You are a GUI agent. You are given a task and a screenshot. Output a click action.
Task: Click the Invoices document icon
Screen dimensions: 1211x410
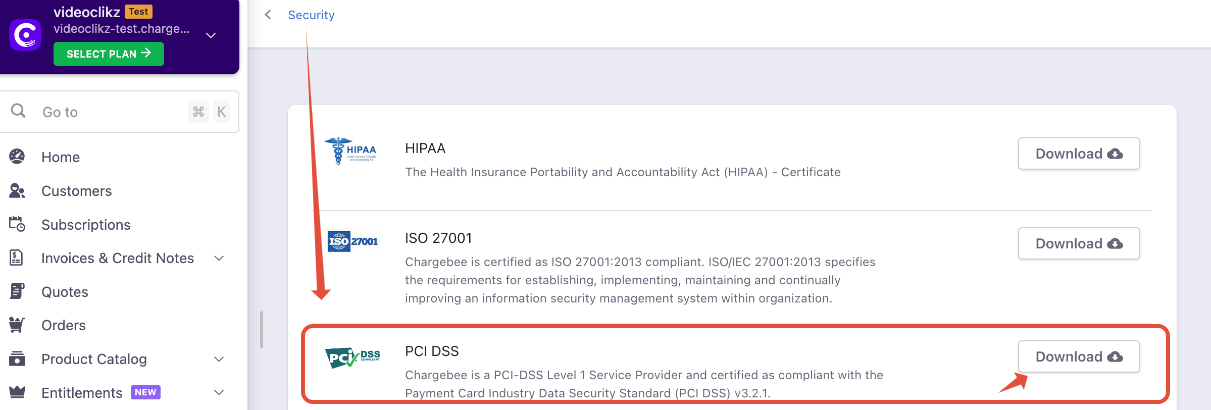pos(17,258)
